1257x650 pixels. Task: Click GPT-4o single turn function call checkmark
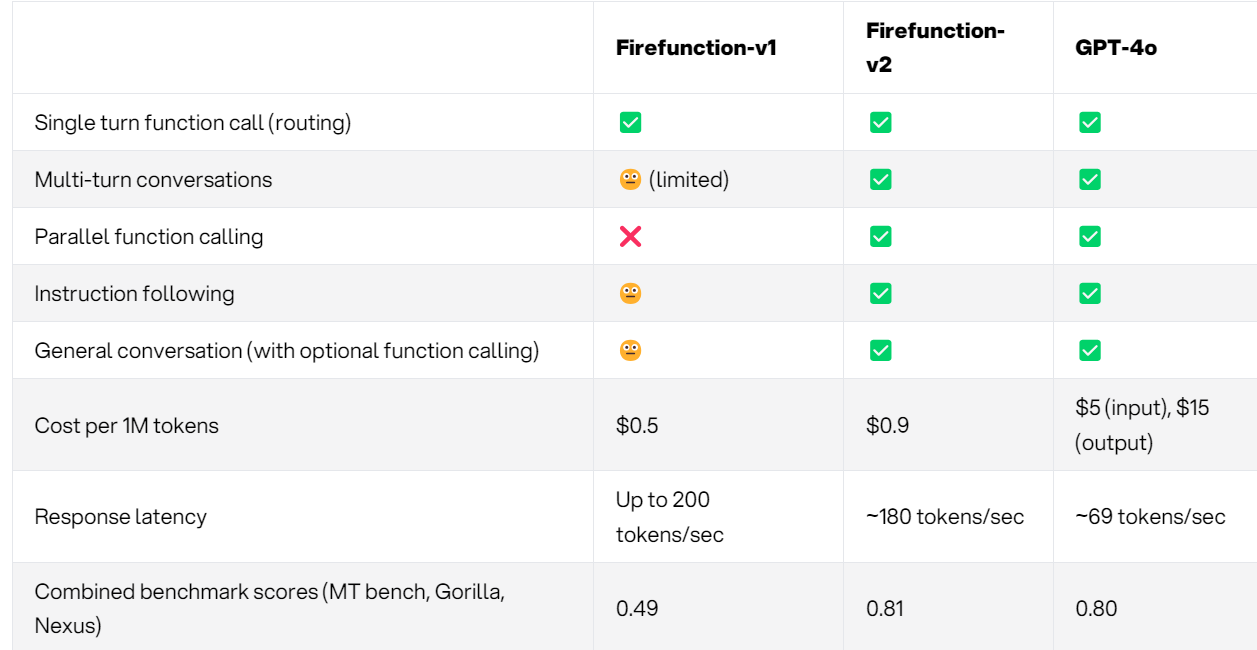click(x=1090, y=123)
